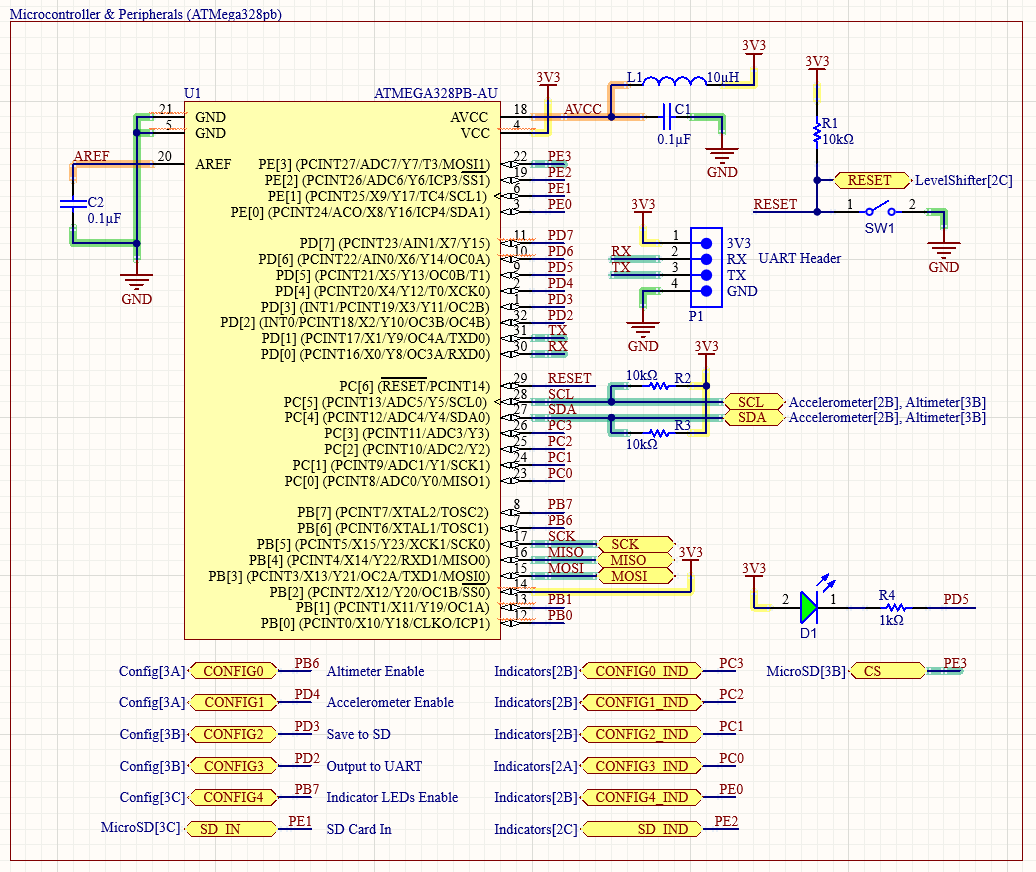
Task: Select the SD_IND port
Action: [642, 829]
